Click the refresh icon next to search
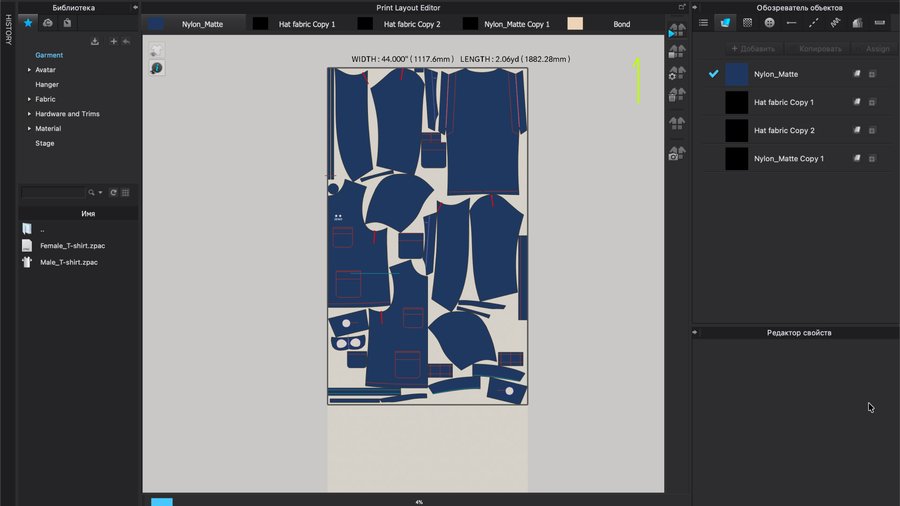The height and width of the screenshot is (506, 900). click(113, 192)
